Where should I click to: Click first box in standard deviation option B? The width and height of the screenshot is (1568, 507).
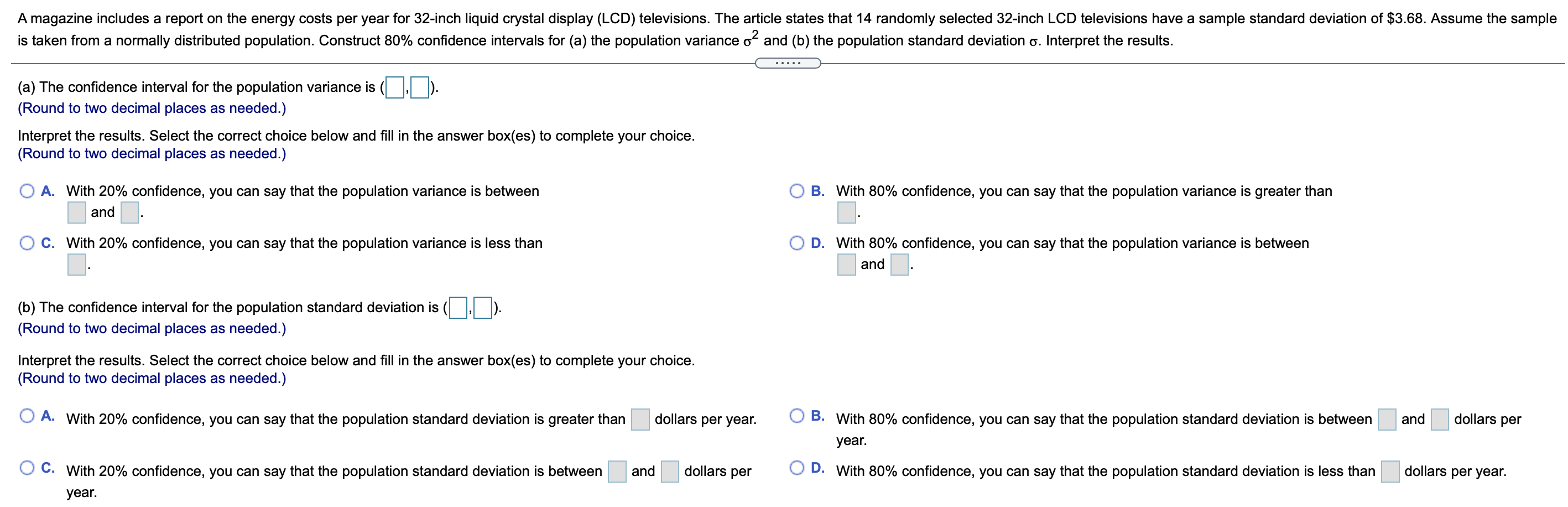(1387, 419)
